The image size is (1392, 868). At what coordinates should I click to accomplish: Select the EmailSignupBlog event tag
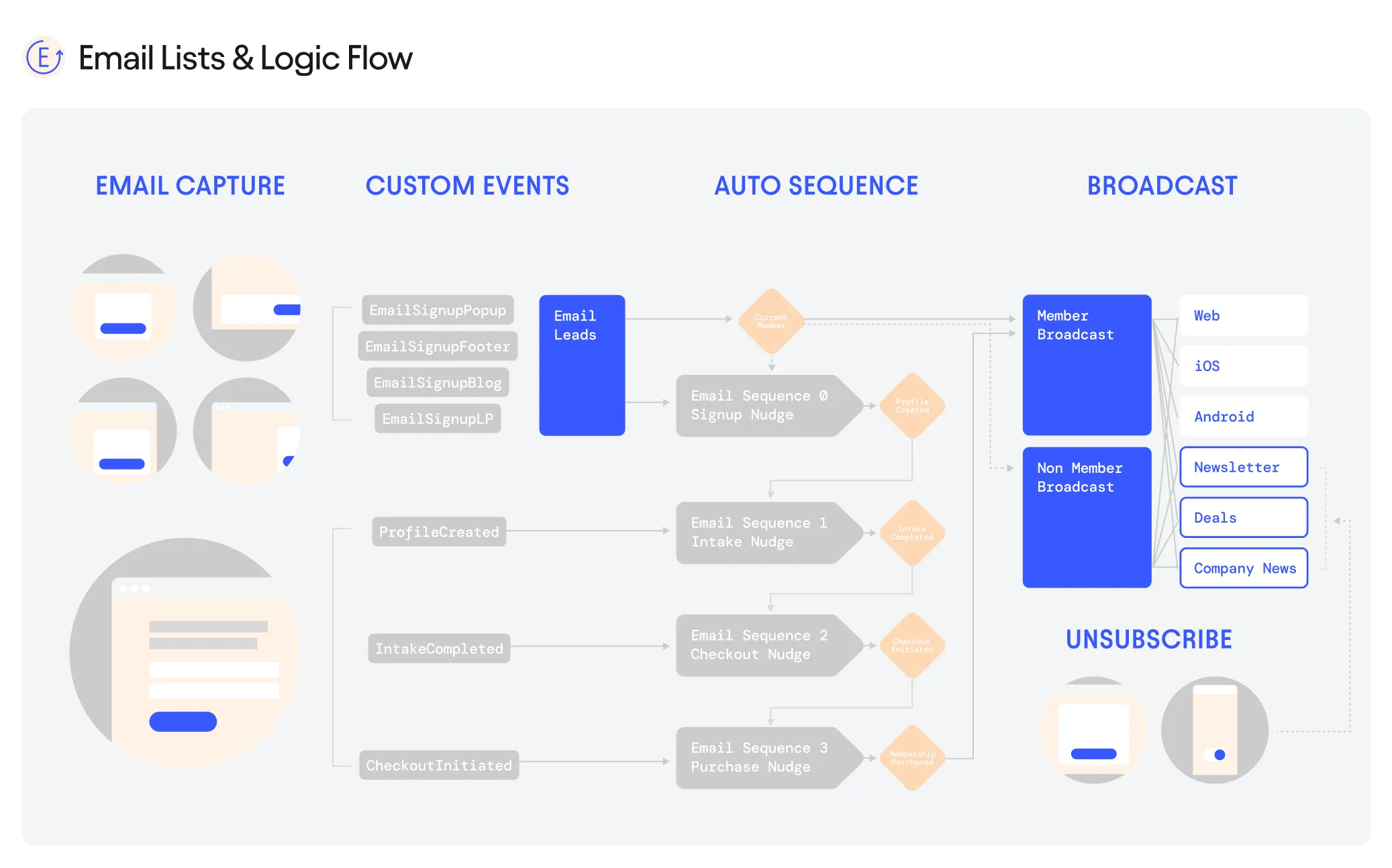coord(438,382)
